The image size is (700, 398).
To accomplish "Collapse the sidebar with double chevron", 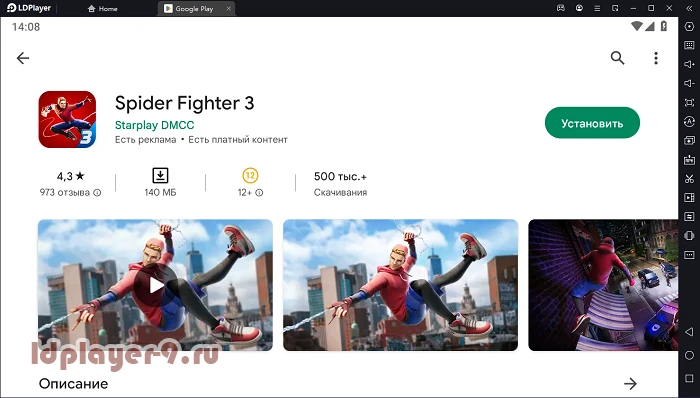I will click(x=689, y=8).
